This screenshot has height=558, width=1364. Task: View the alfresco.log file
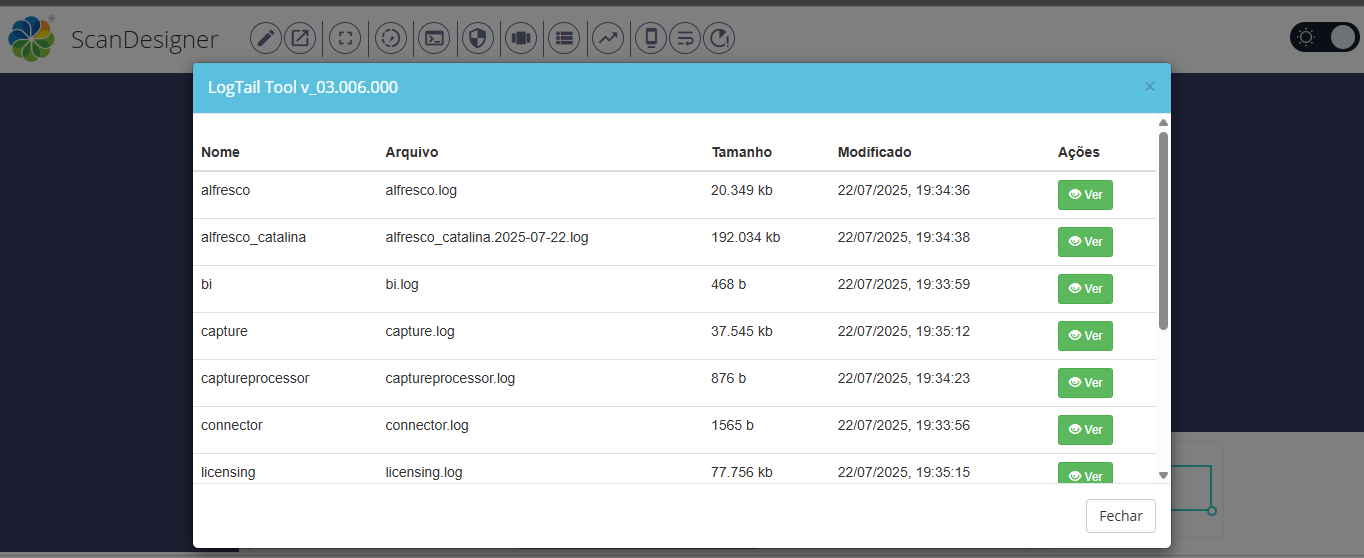click(x=1085, y=195)
